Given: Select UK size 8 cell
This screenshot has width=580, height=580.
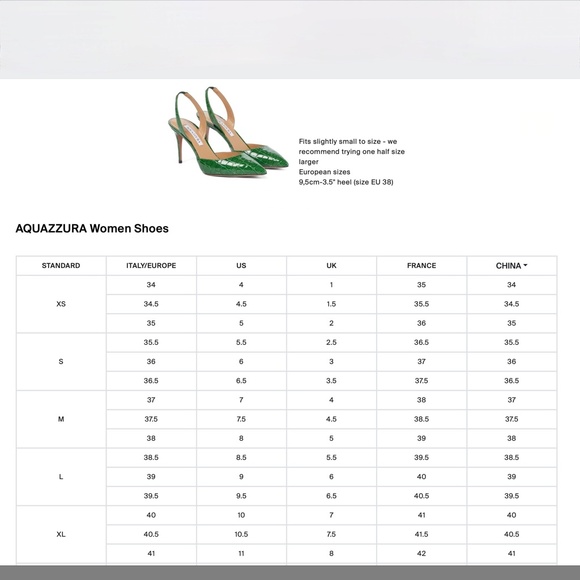Looking at the screenshot, I should click(331, 554).
